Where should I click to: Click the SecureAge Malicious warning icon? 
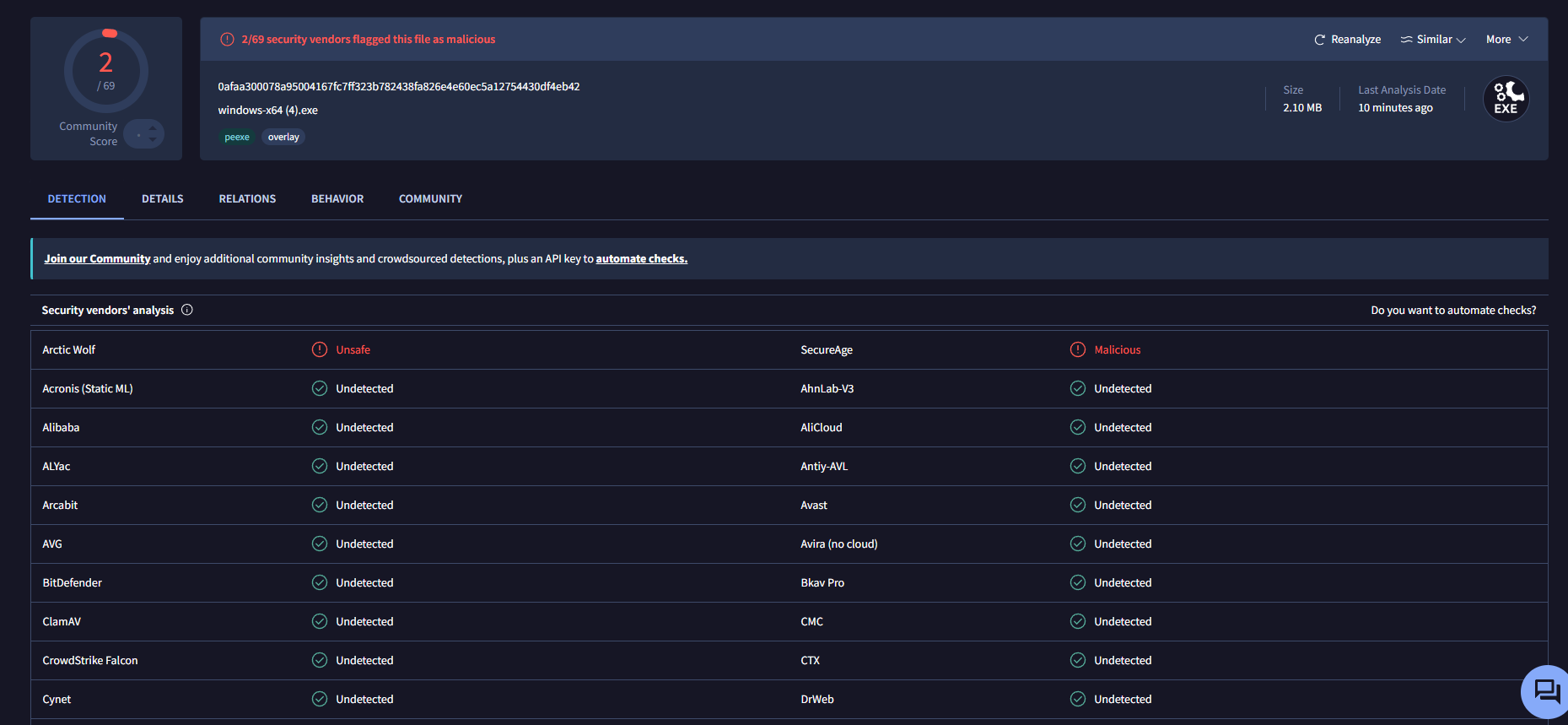coord(1078,349)
